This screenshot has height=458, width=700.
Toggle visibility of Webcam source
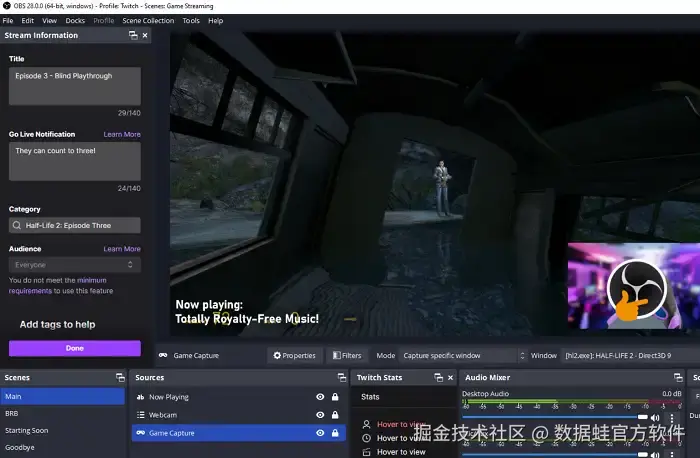pyautogui.click(x=320, y=415)
